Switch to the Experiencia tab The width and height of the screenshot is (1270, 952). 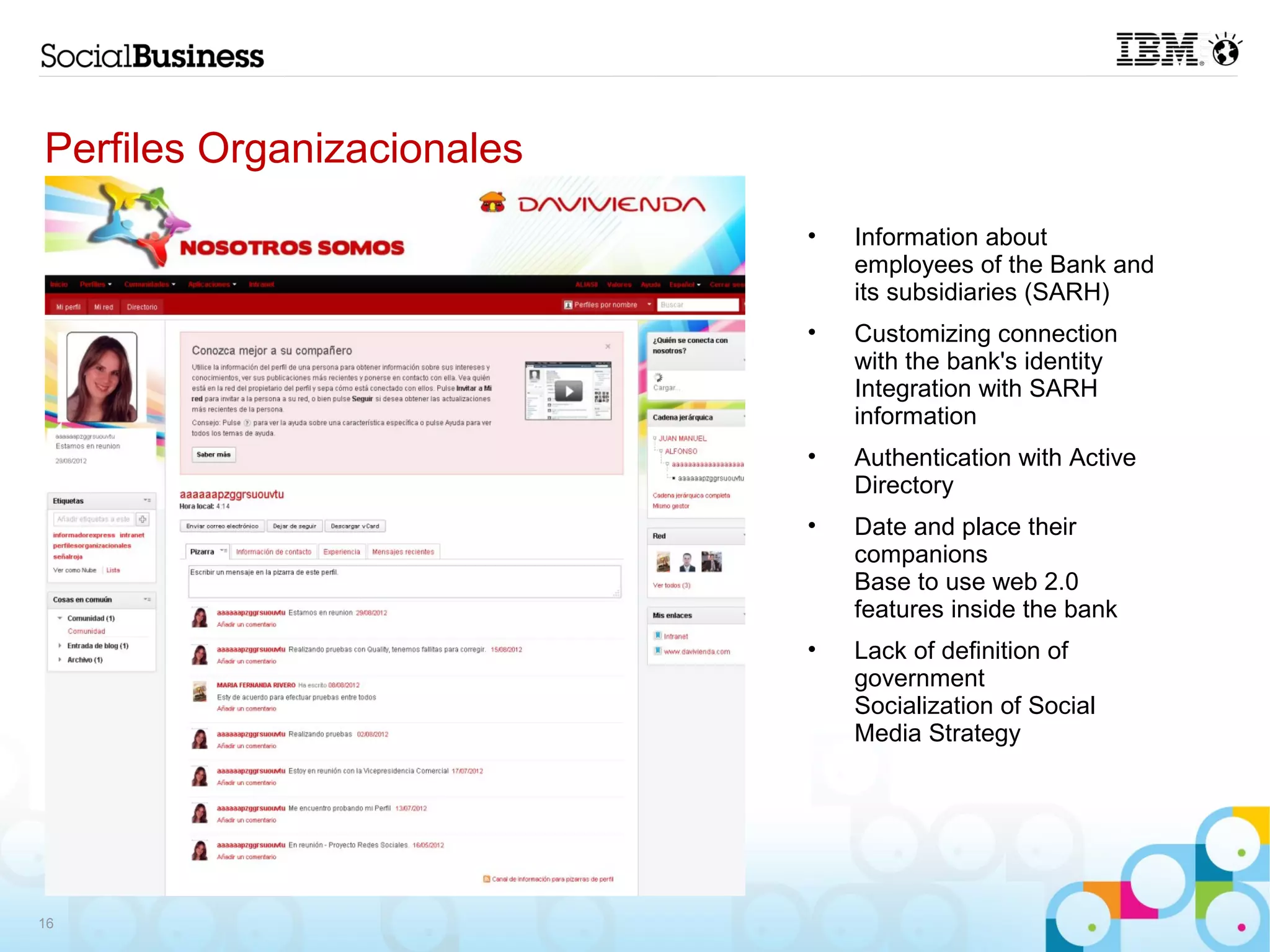click(x=342, y=552)
